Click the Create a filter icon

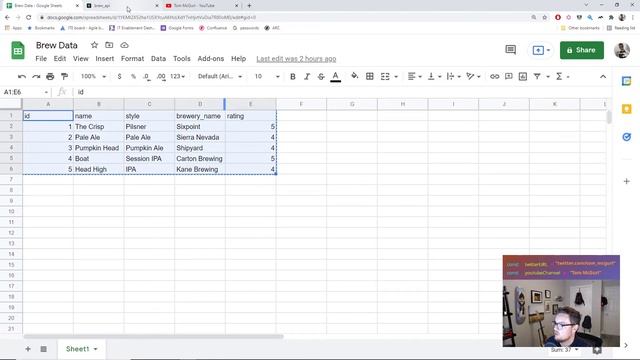[537, 76]
